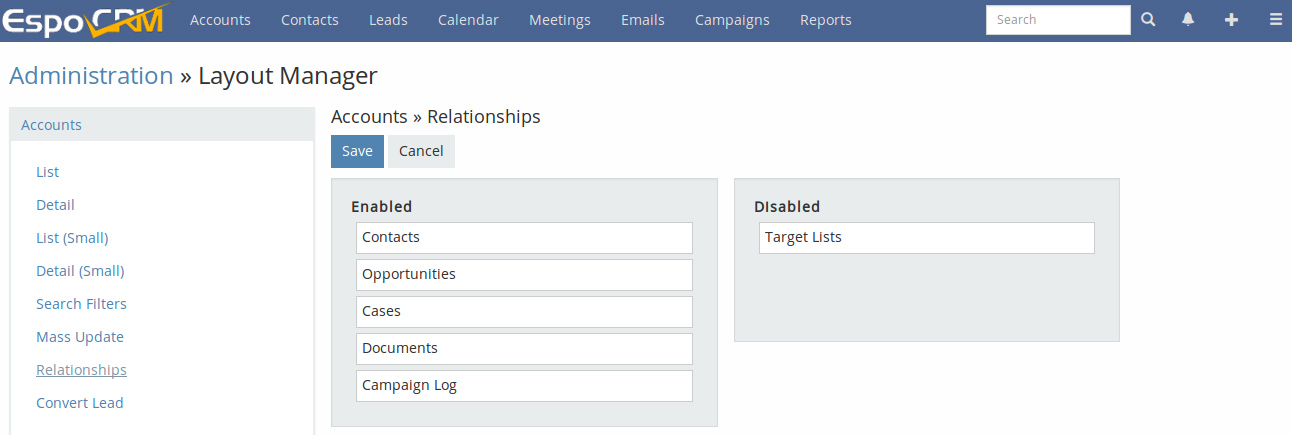Viewport: 1292px width, 435px height.
Task: Click the Administration breadcrumb link
Action: (x=91, y=76)
